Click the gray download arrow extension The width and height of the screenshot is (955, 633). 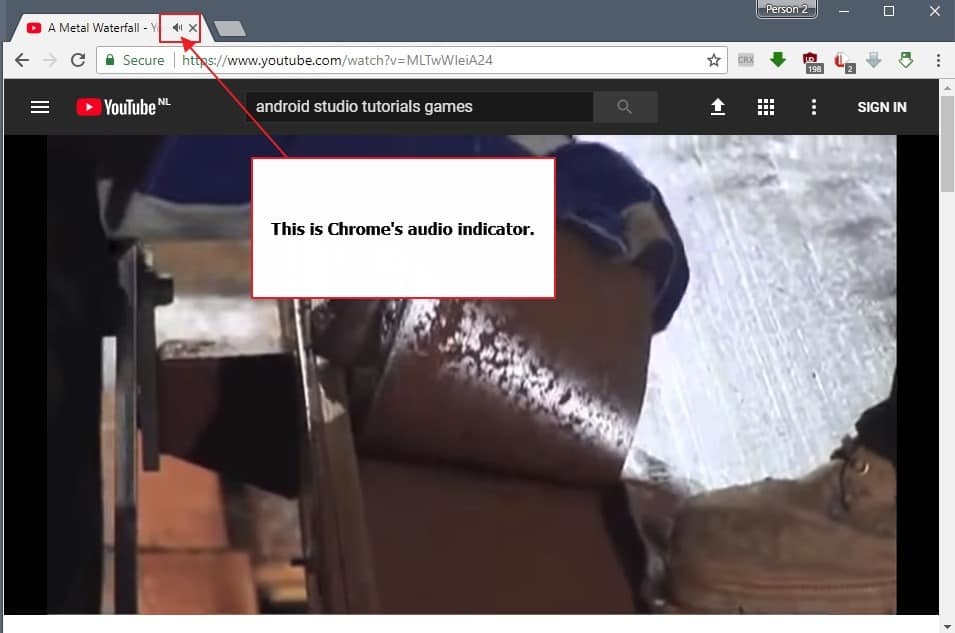[x=874, y=59]
